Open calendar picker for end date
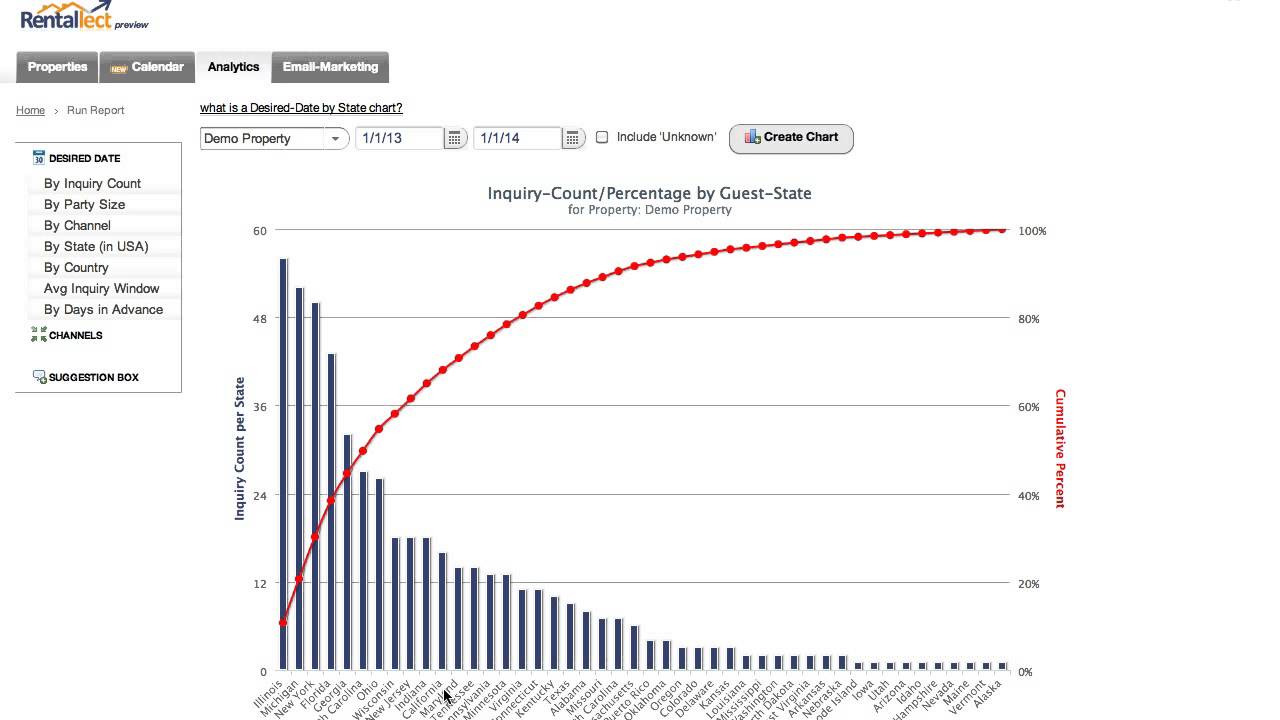Viewport: 1280px width, 720px height. 573,138
